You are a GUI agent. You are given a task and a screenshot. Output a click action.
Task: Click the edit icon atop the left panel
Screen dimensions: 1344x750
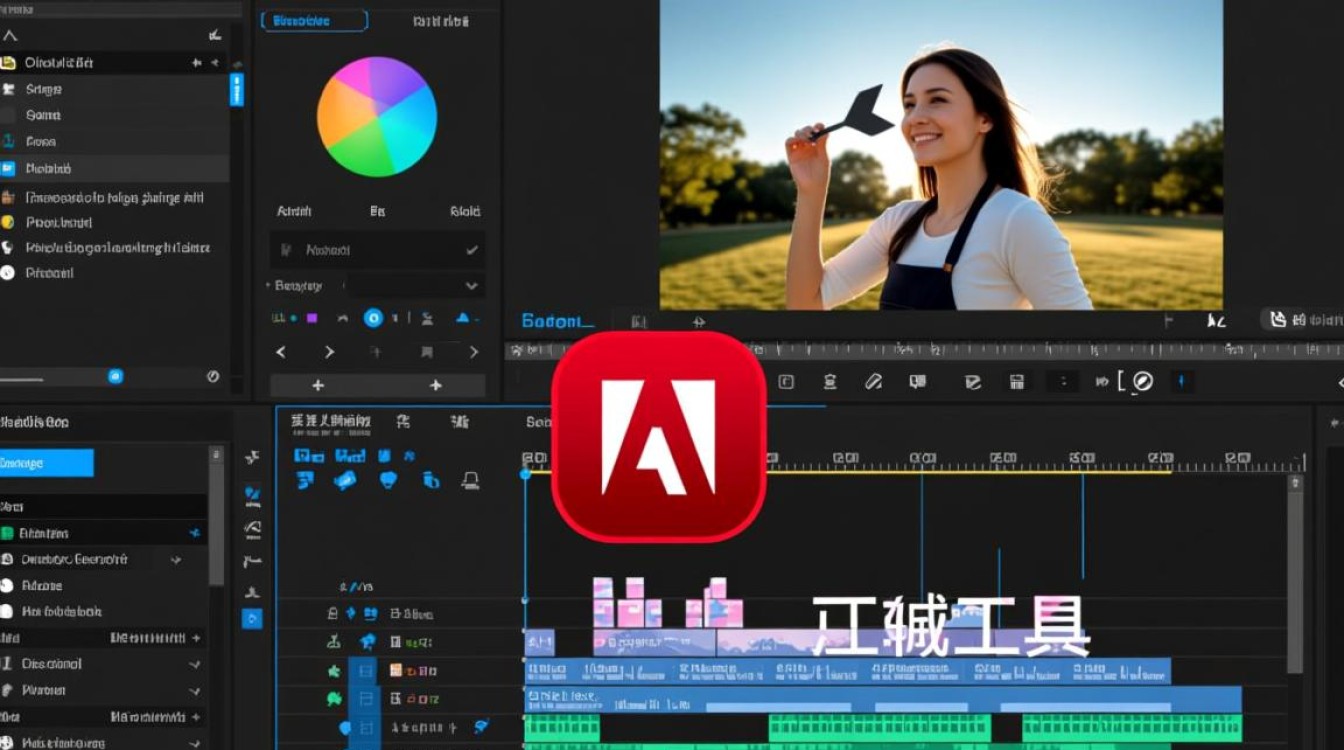click(214, 35)
